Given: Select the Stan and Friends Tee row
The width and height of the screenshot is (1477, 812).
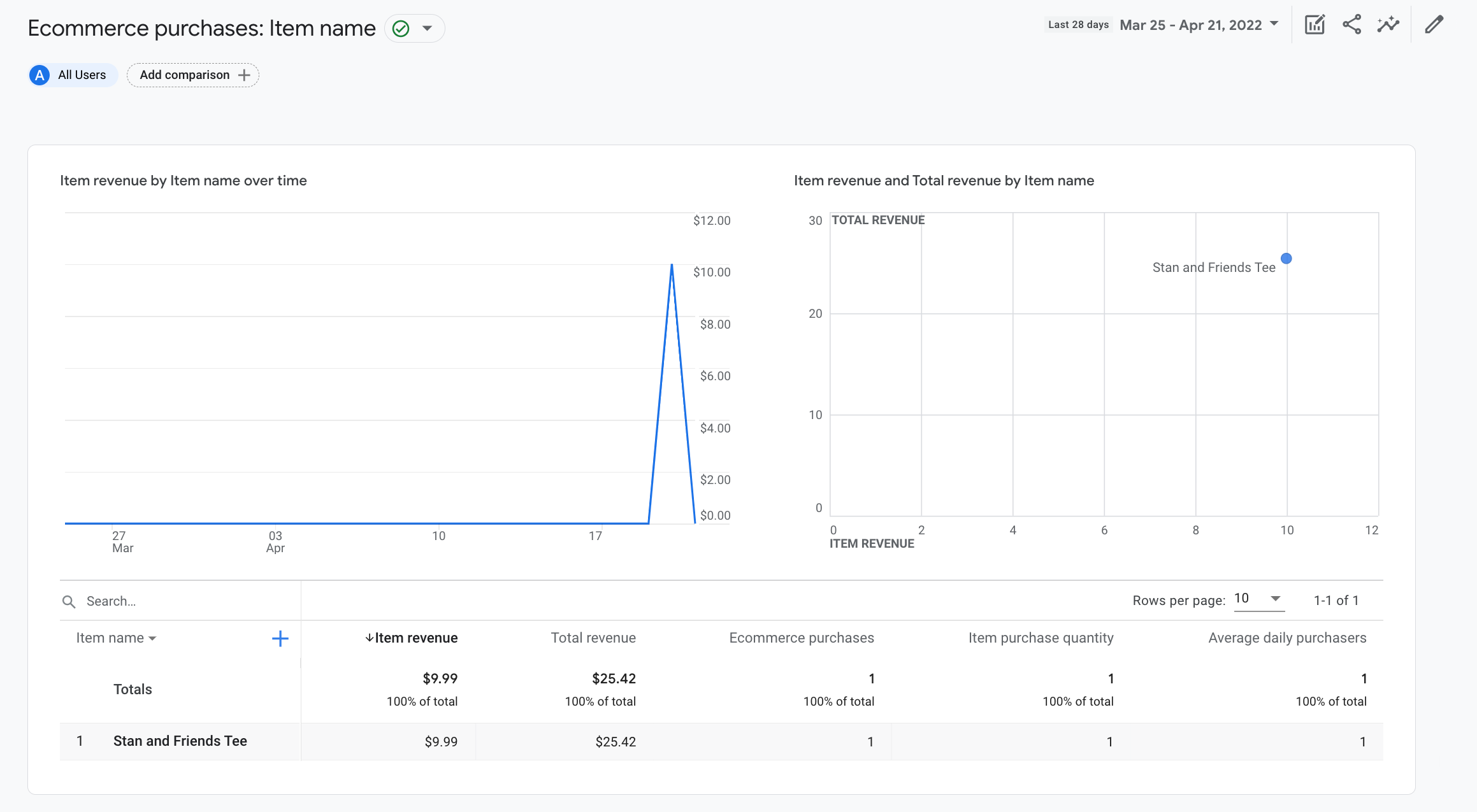Looking at the screenshot, I should (180, 741).
